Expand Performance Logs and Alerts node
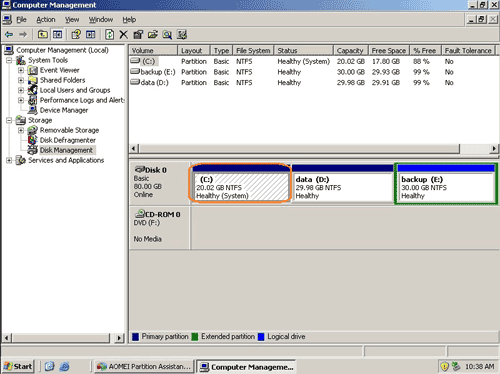This screenshot has width=500, height=374. pos(21,100)
